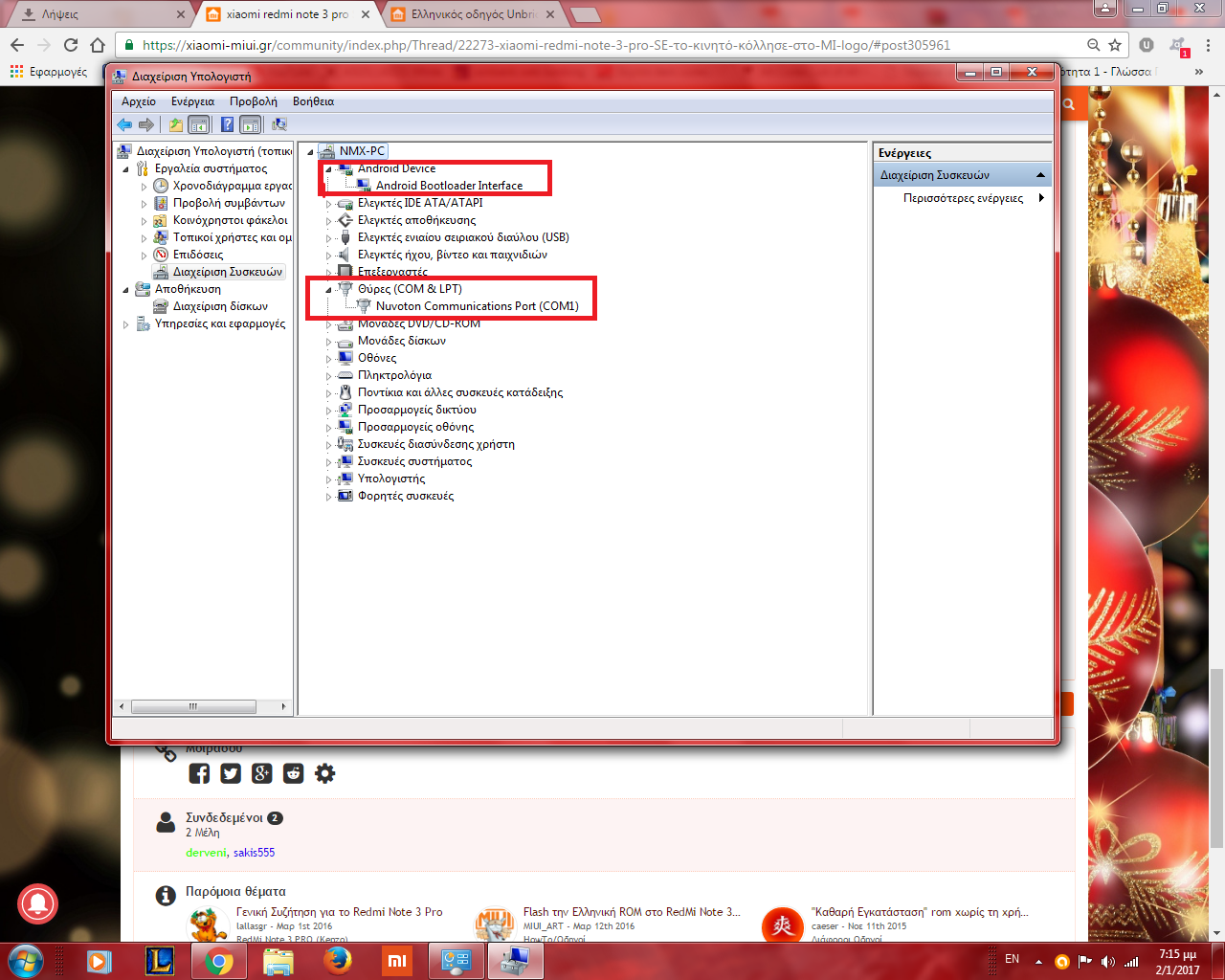Click the Scan for hardware changes icon

point(279,124)
